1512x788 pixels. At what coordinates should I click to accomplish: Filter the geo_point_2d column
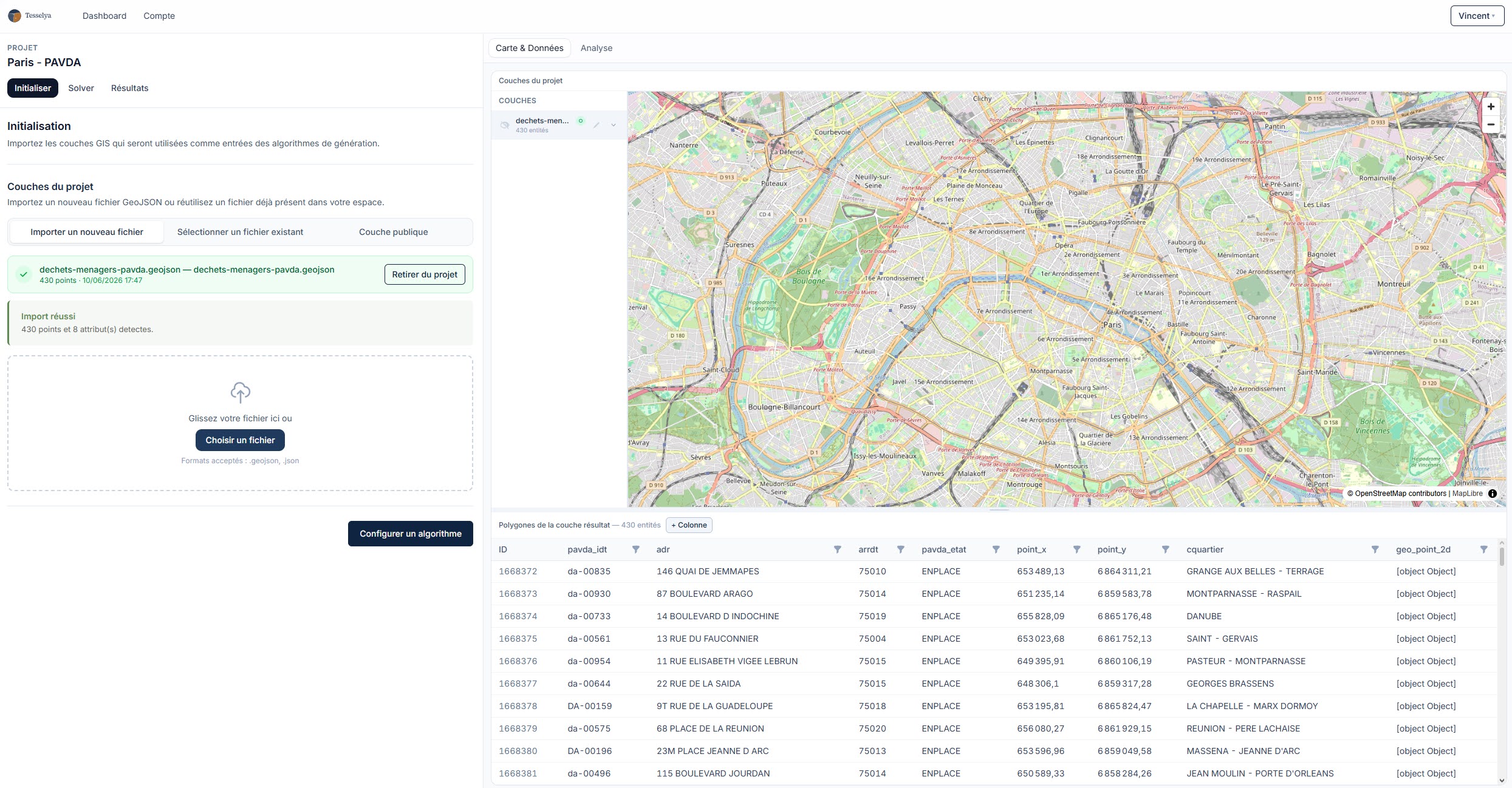click(1483, 549)
